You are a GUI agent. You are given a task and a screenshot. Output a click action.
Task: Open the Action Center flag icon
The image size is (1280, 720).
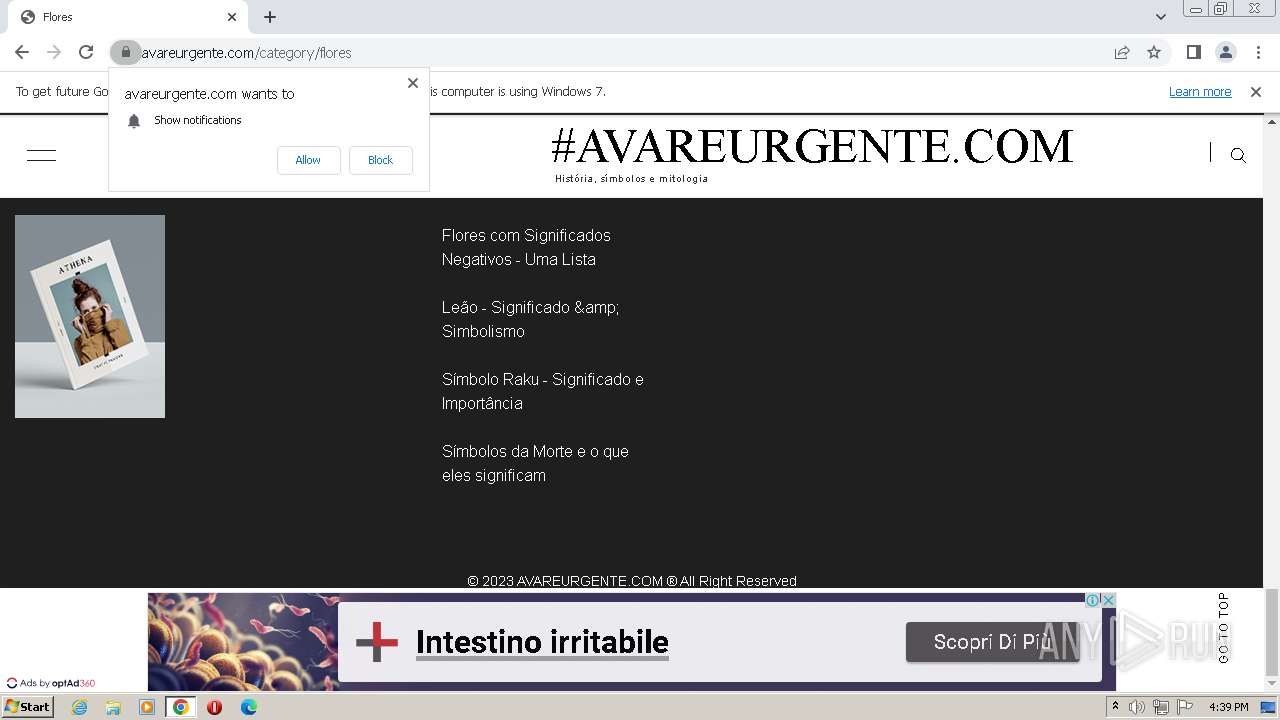(x=1185, y=707)
